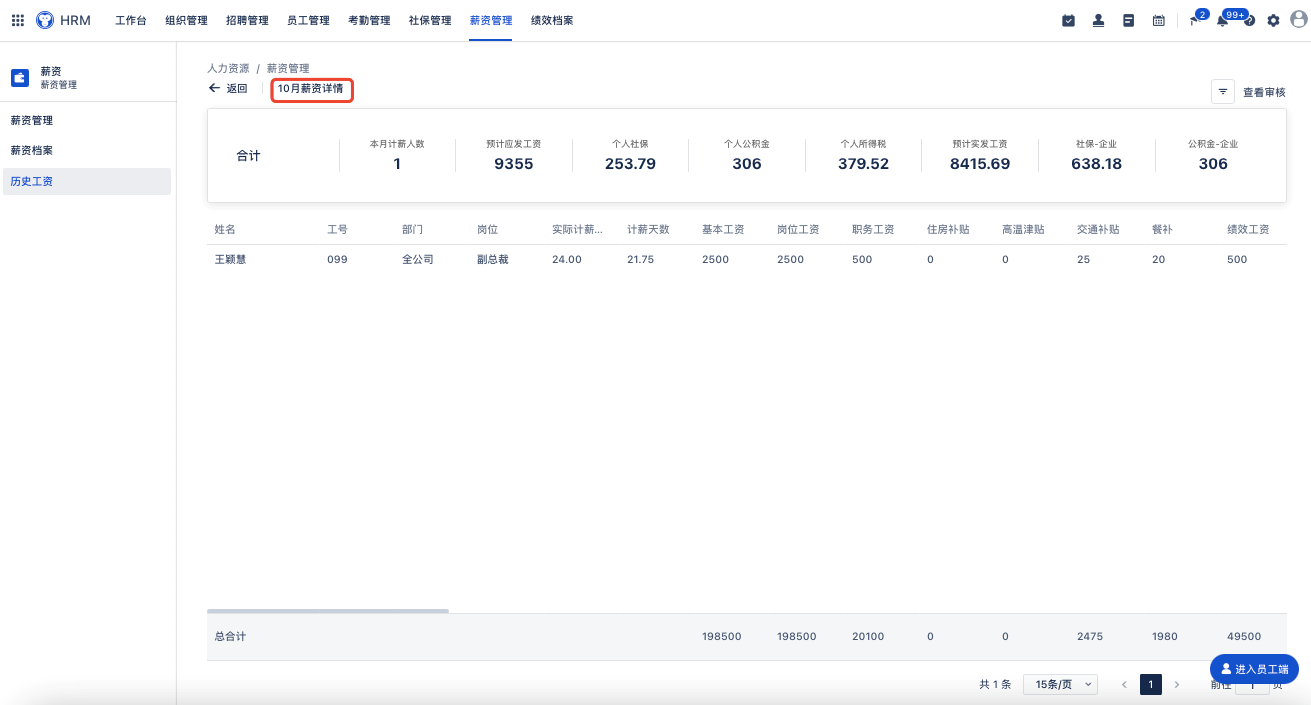Click the 职务工资 column header
This screenshot has height=705, width=1311.
(x=873, y=229)
